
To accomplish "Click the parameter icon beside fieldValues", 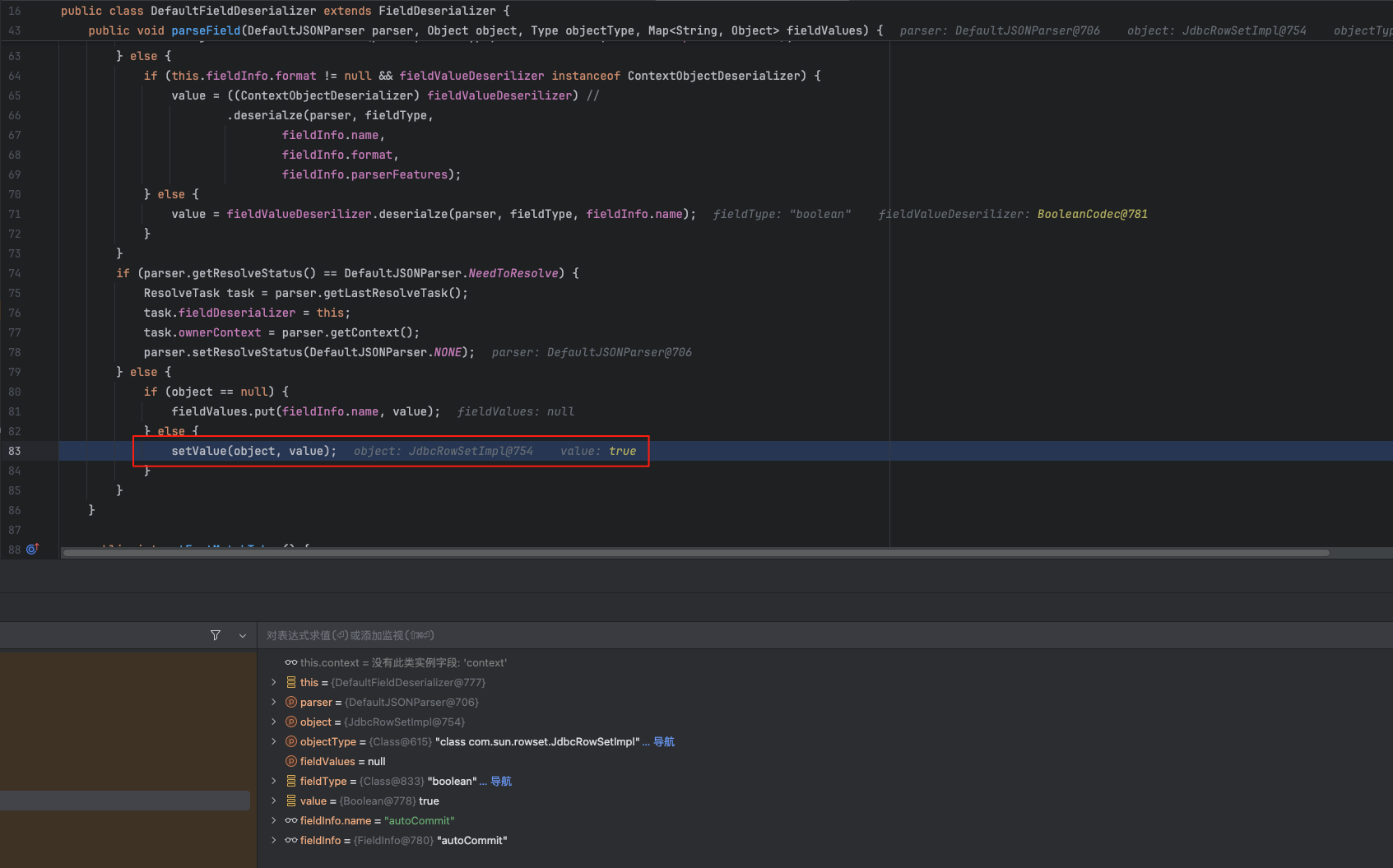I will 291,761.
